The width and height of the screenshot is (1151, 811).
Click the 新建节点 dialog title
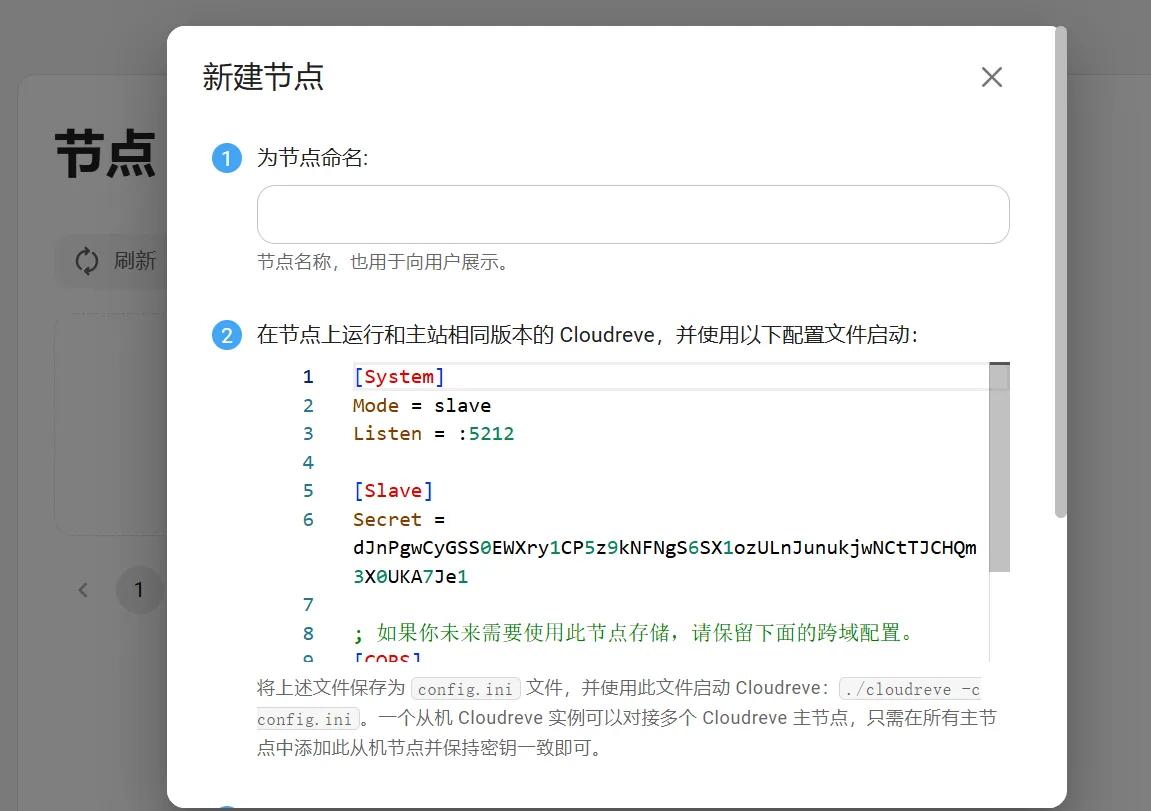tap(263, 77)
